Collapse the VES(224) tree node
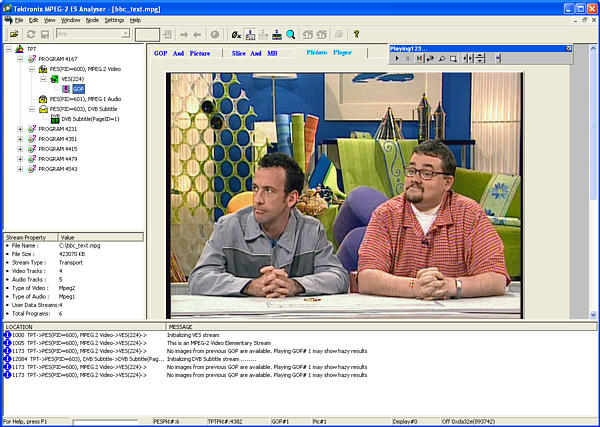This screenshot has height=427, width=600. [x=44, y=79]
